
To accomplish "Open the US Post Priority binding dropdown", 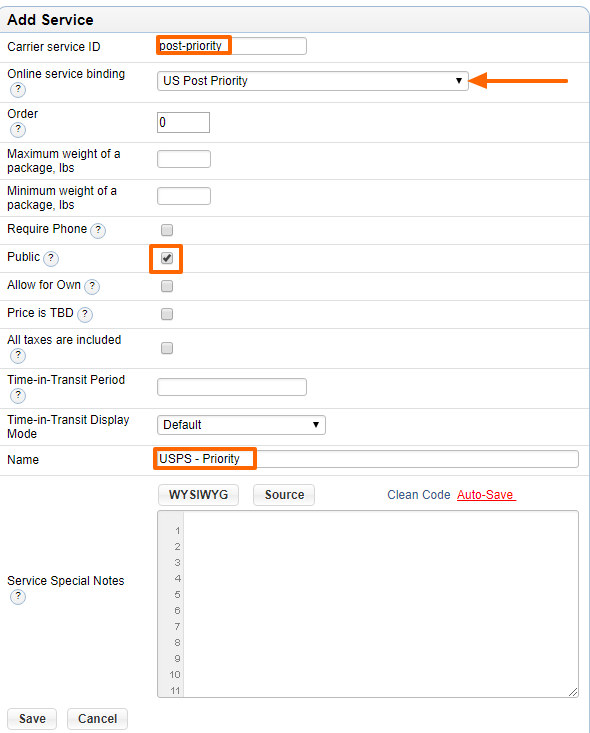I will 313,81.
